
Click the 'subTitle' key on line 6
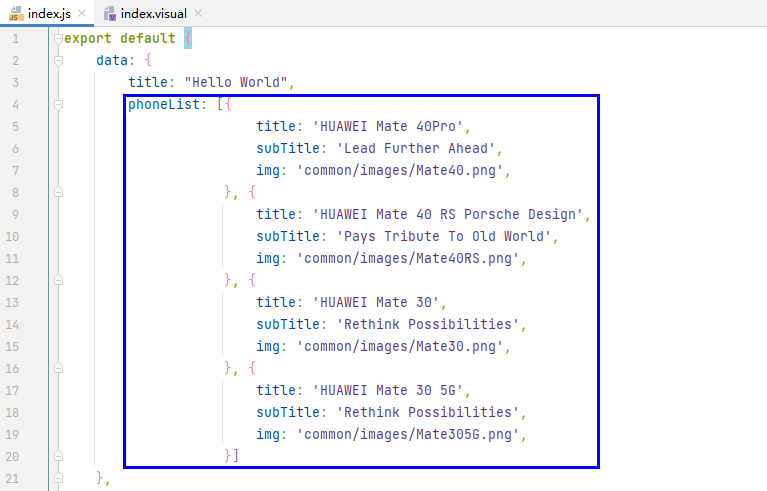click(x=288, y=148)
